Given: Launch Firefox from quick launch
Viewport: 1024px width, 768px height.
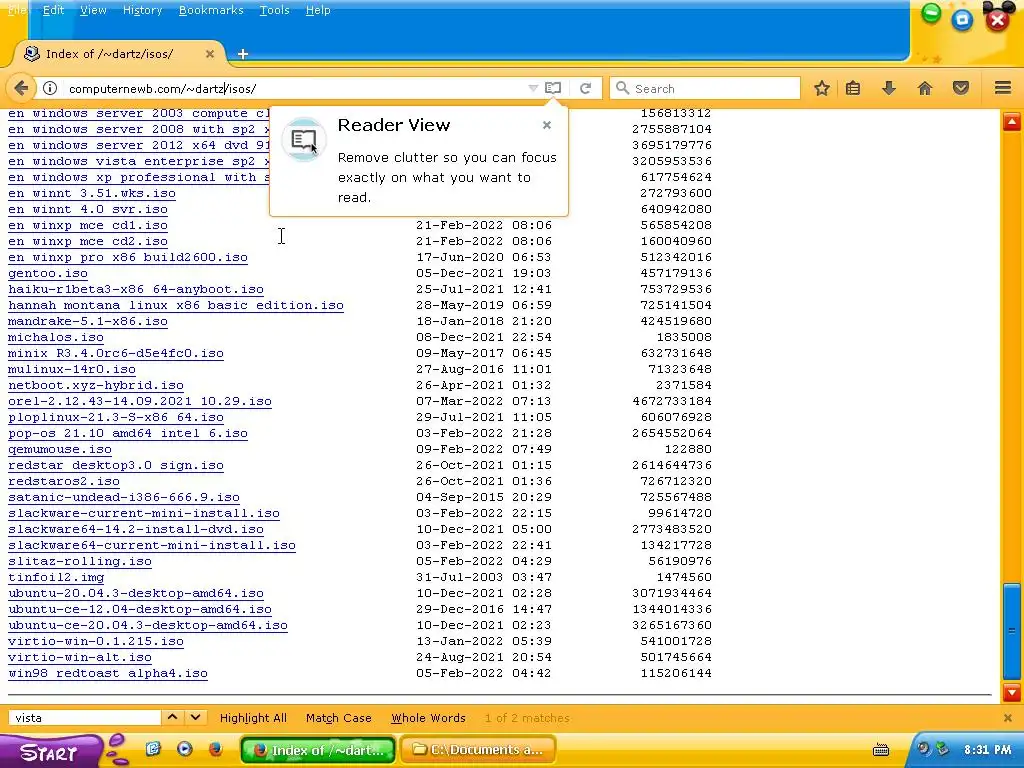Looking at the screenshot, I should pos(216,748).
